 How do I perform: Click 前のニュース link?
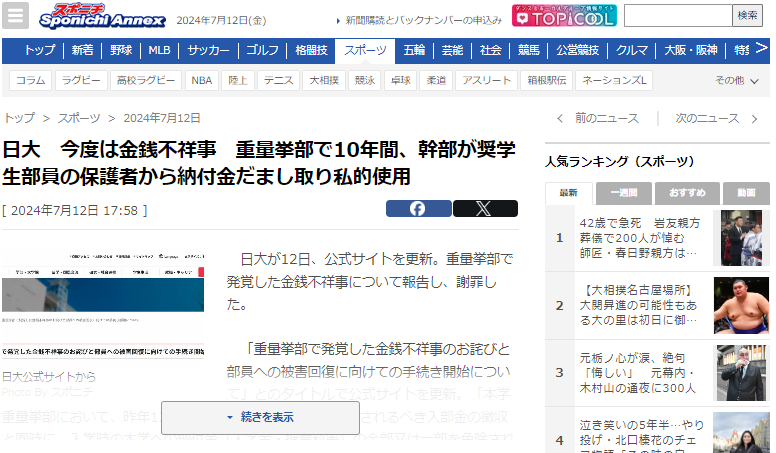pos(607,118)
